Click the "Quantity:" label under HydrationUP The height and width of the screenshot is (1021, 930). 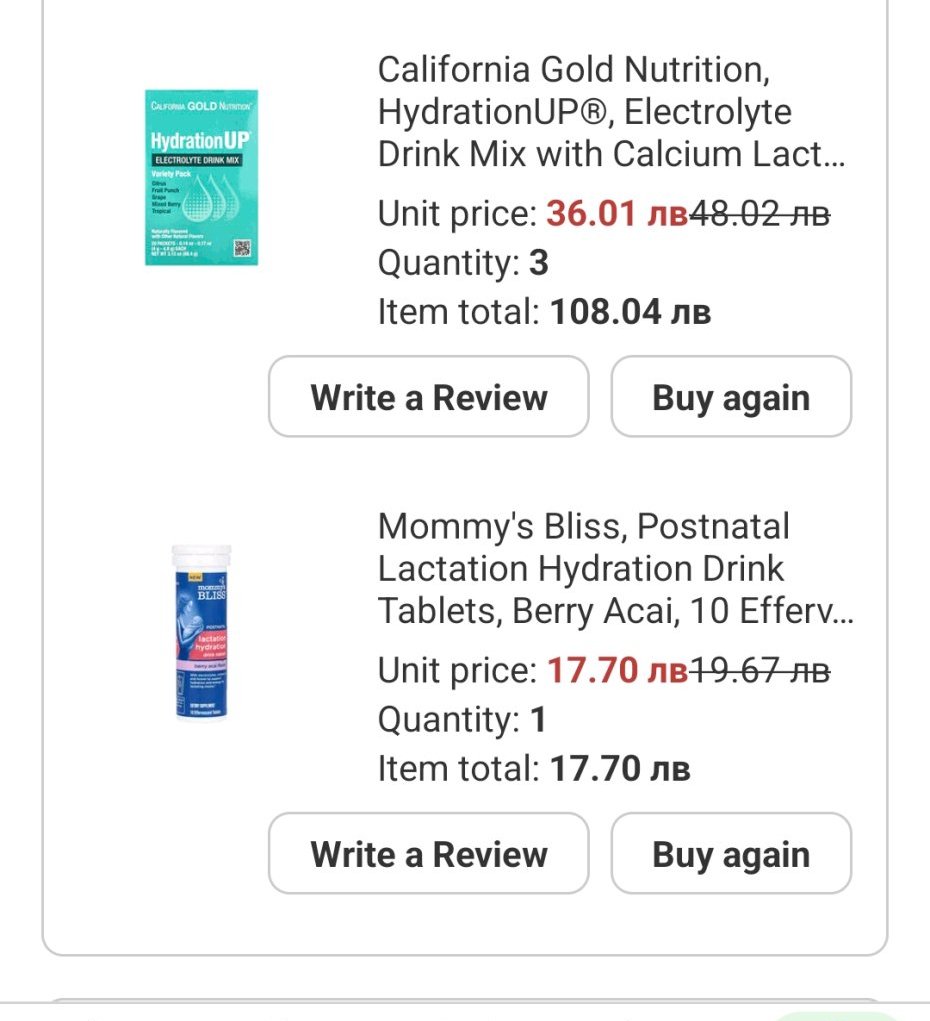coord(447,263)
